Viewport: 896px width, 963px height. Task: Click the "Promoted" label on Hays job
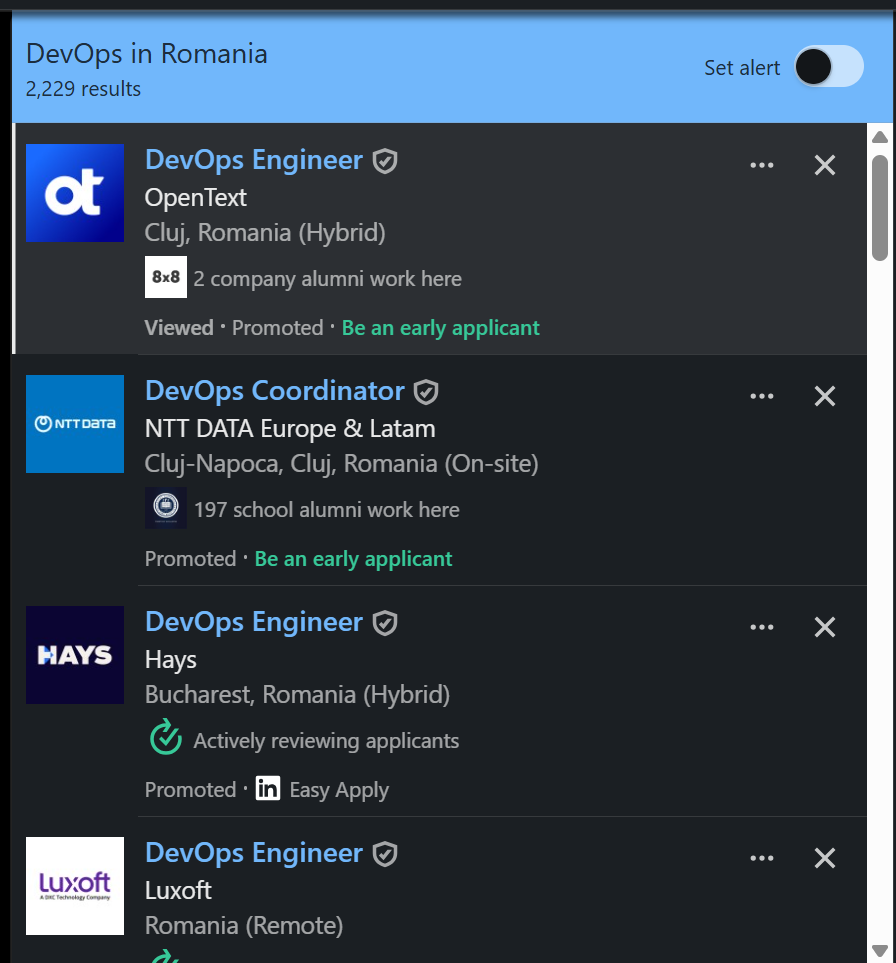190,790
